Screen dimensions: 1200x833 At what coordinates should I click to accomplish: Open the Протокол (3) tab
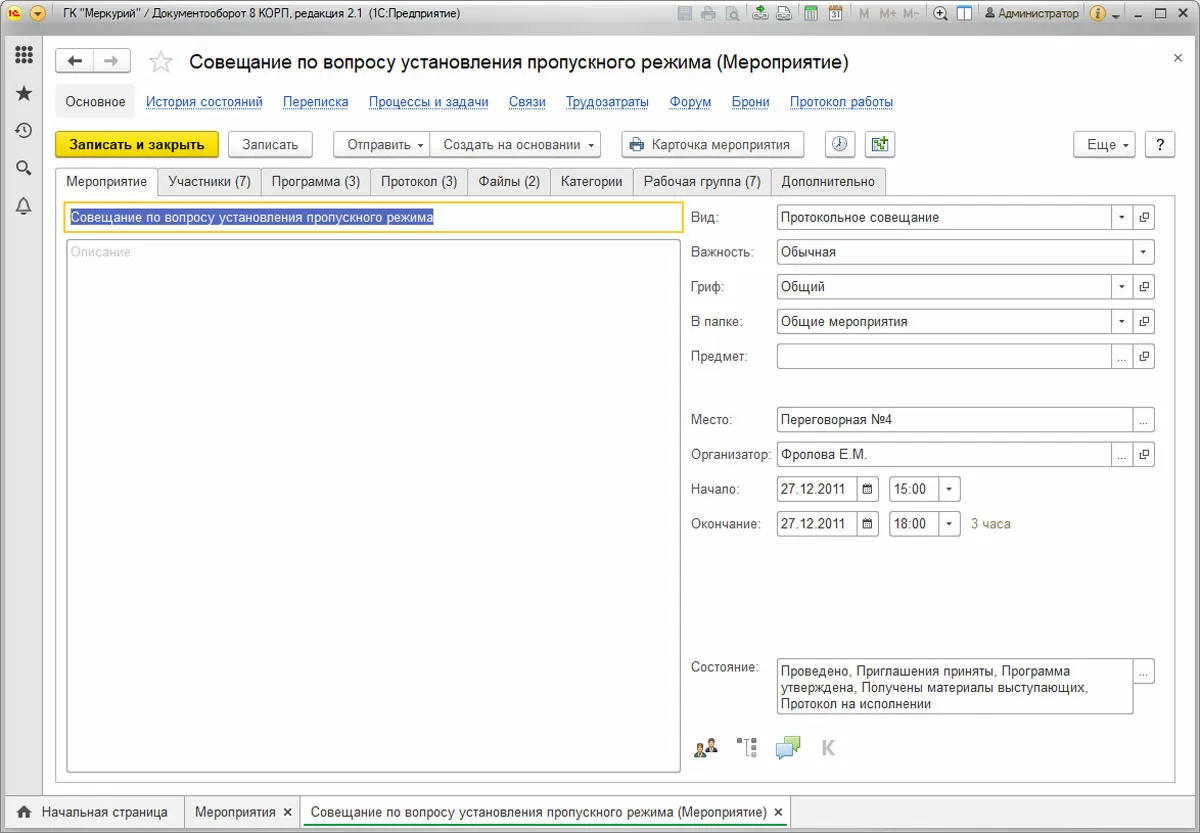click(x=418, y=181)
